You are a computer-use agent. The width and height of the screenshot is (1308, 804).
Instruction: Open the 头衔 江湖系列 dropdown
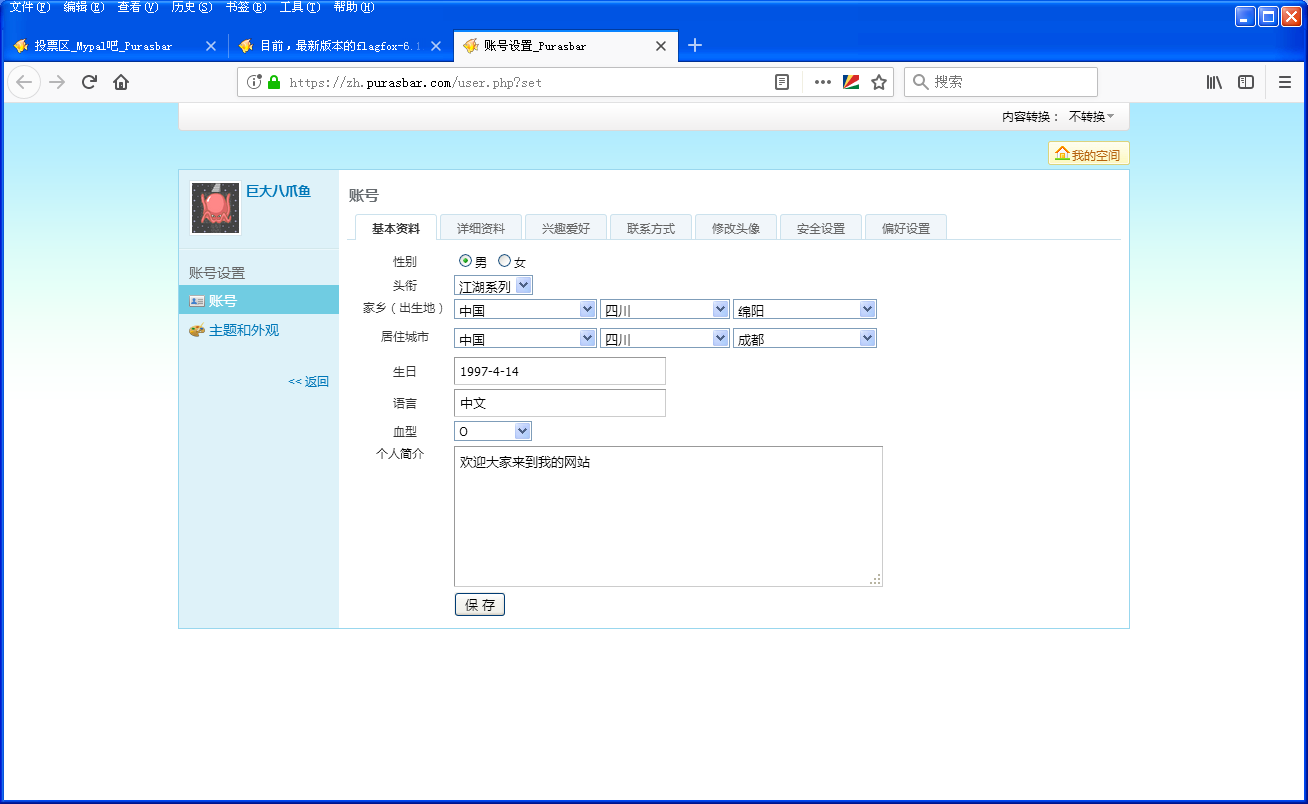click(494, 286)
